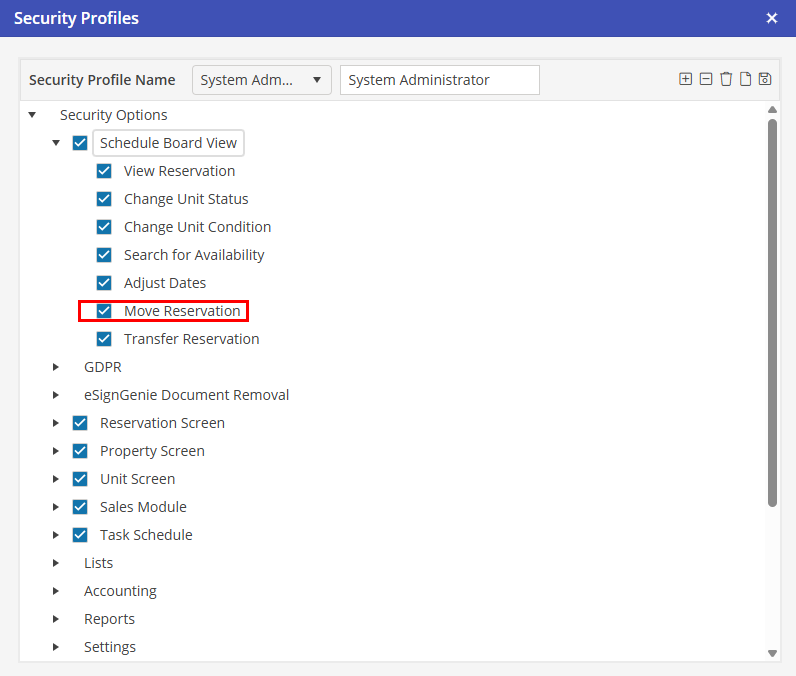
Task: Create new profile with the blank page icon
Action: click(745, 79)
